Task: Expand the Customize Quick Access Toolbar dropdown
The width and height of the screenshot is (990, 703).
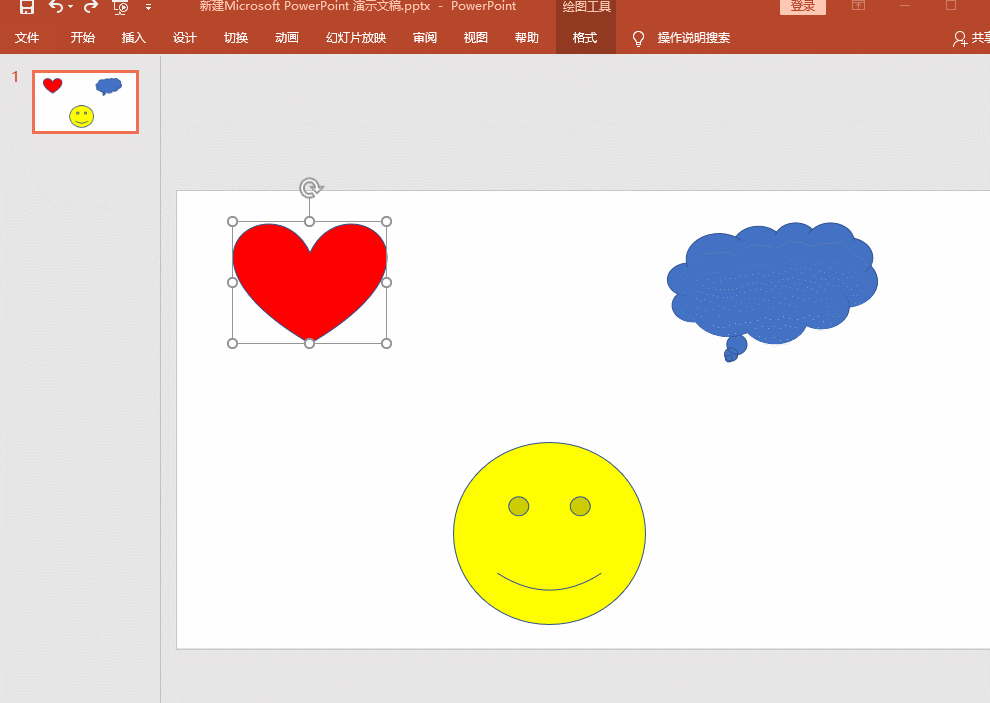Action: (148, 8)
